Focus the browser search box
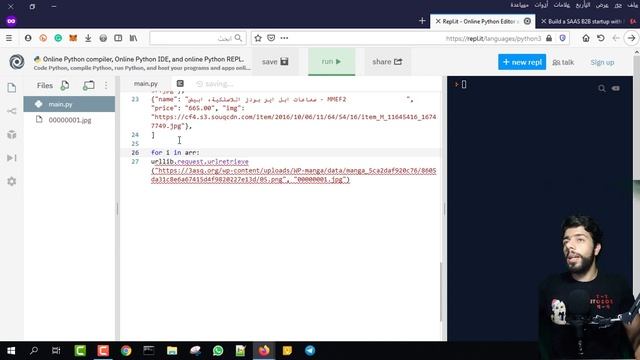This screenshot has height=360, width=640. (198, 38)
